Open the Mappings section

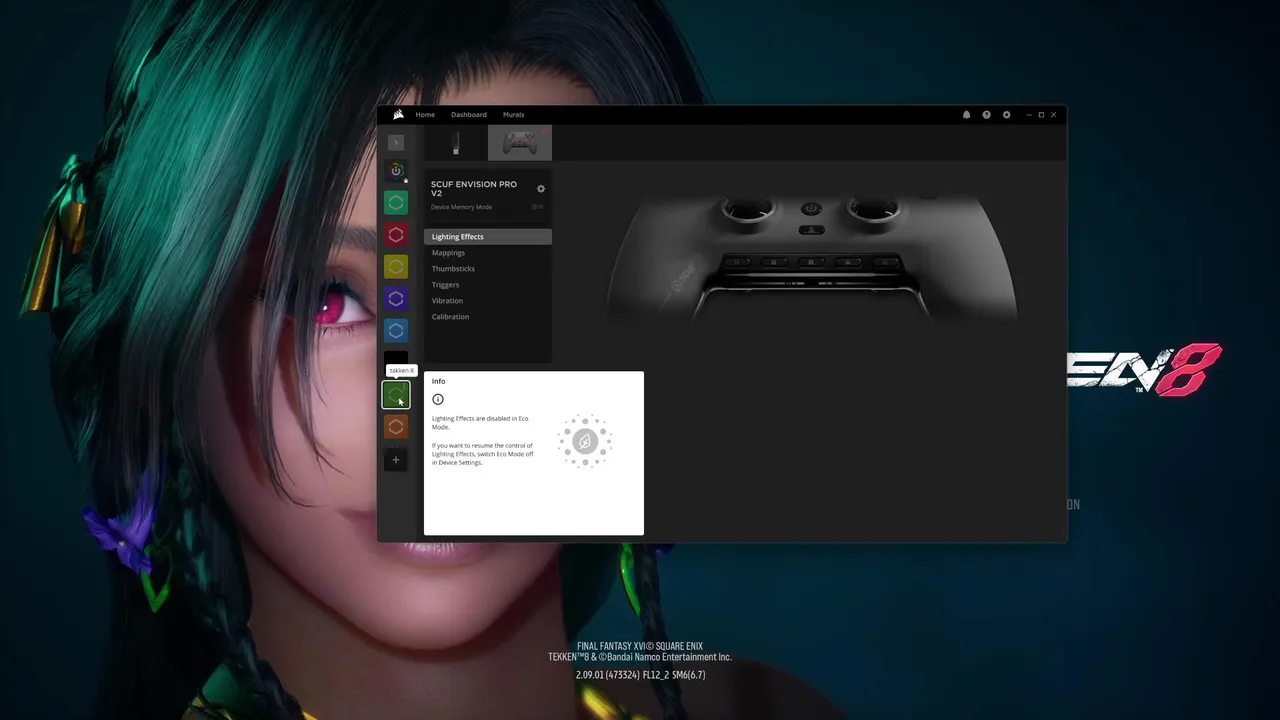point(488,253)
